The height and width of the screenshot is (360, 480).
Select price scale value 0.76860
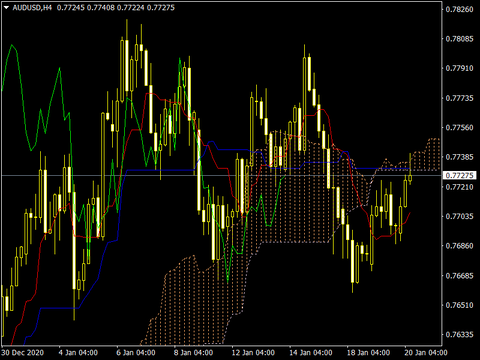460,246
